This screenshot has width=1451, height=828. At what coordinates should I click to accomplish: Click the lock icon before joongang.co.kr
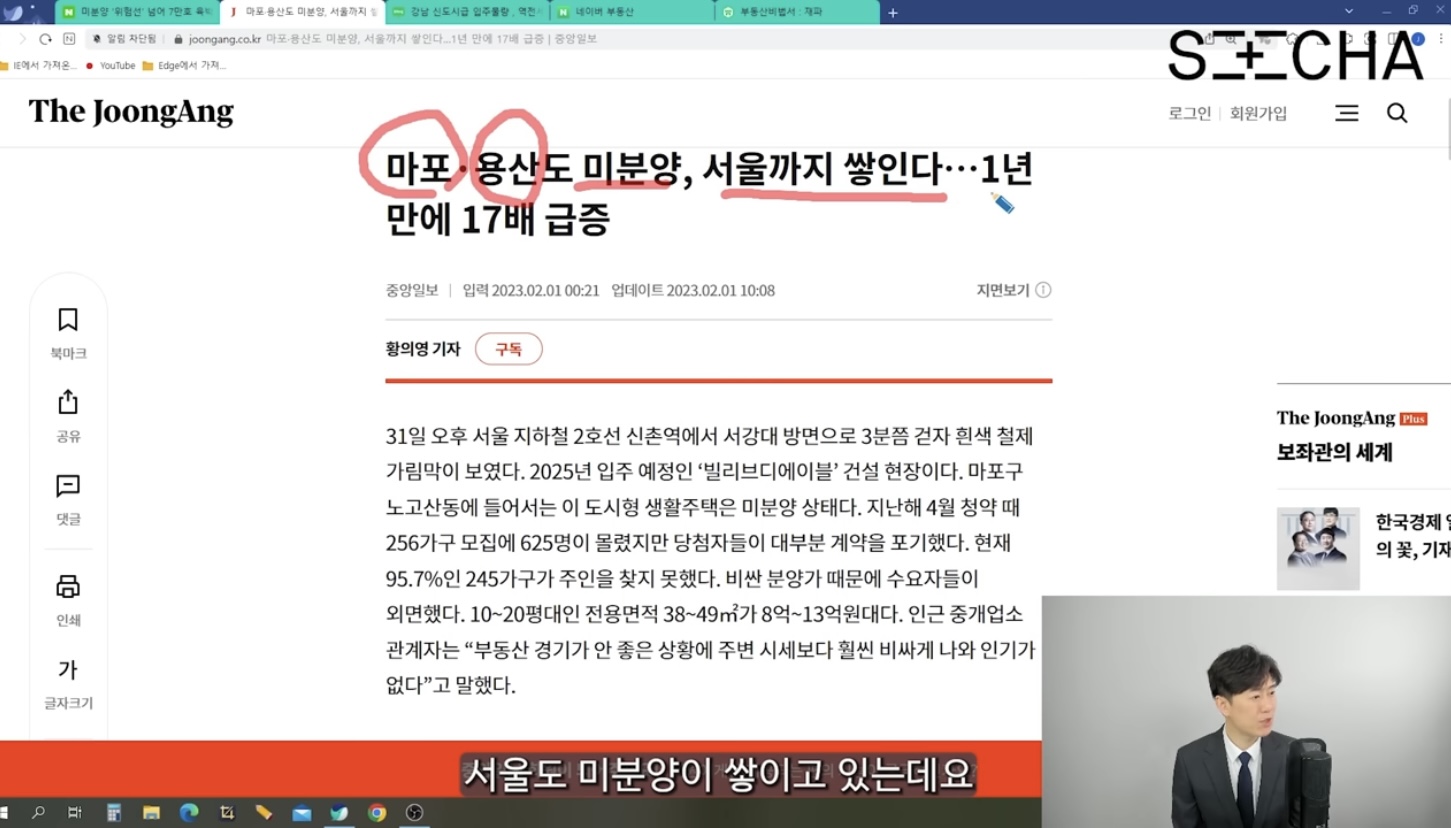click(178, 39)
